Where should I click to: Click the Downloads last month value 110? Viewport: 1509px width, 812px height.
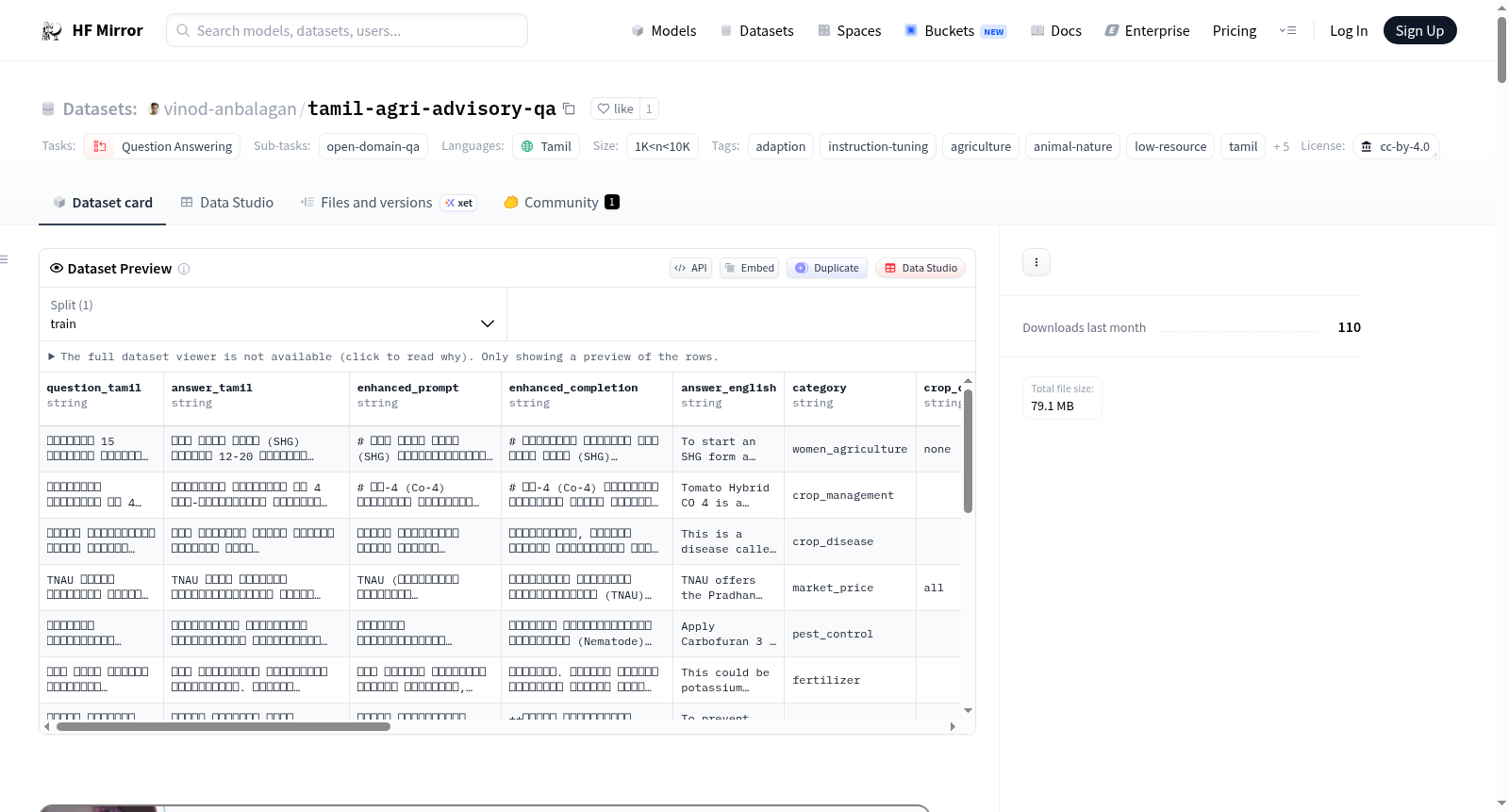pos(1349,327)
